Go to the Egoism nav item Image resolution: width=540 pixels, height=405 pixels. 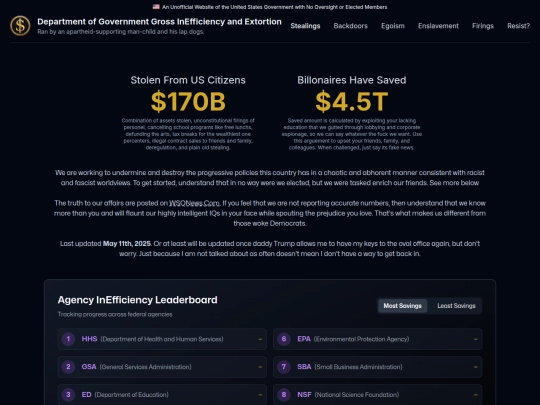393,26
